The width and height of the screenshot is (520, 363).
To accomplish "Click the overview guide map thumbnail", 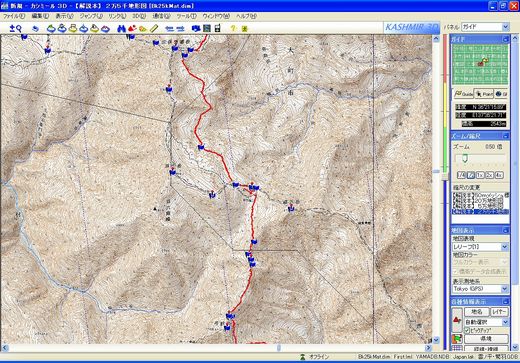I will pos(480,64).
